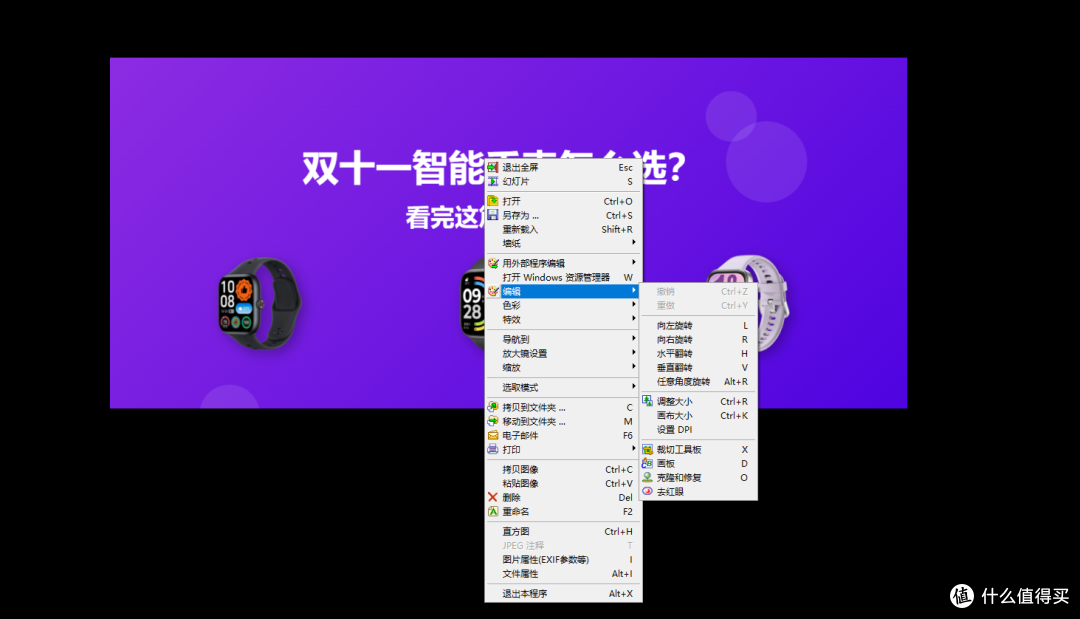Open the 直方图 histogram
Image resolution: width=1080 pixels, height=619 pixels.
(x=563, y=532)
